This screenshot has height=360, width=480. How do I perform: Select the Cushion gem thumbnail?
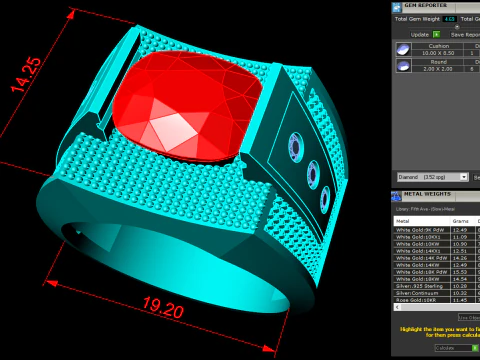[x=403, y=49]
